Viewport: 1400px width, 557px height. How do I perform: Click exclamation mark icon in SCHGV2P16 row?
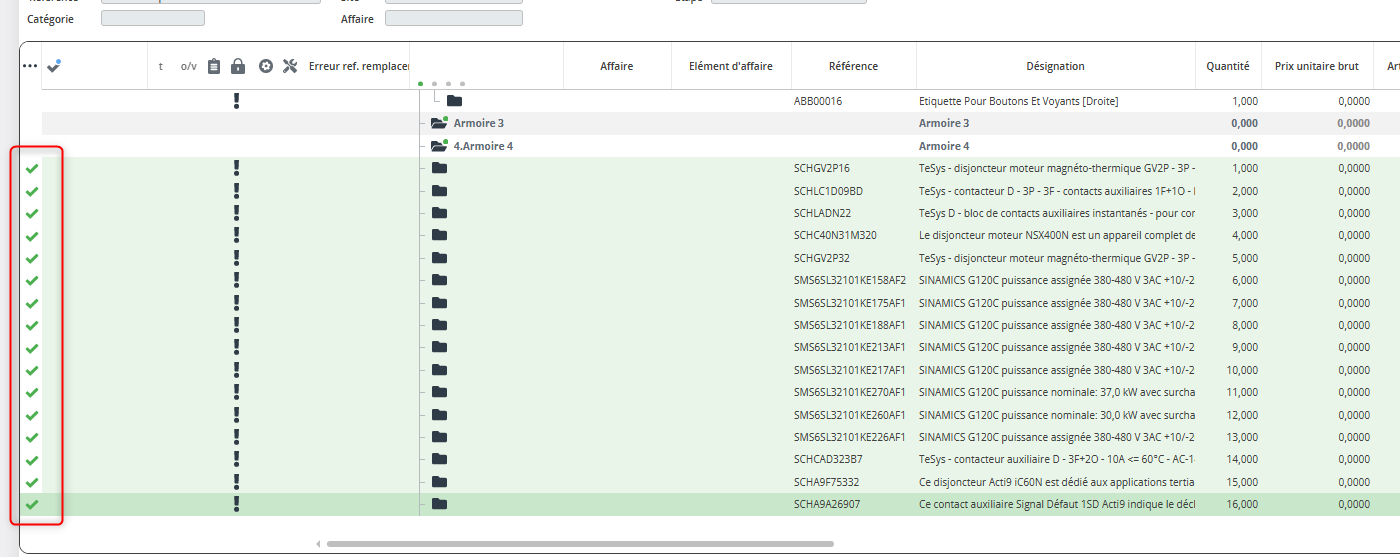coord(236,168)
